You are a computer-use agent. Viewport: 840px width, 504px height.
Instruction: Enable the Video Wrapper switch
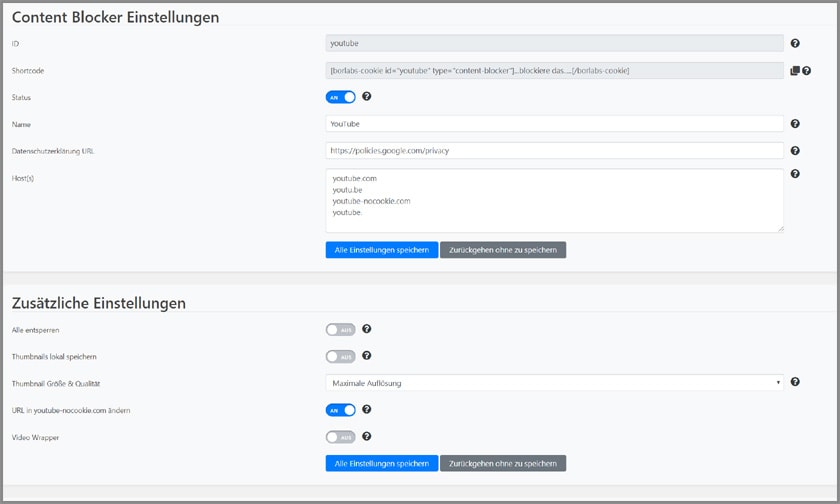click(x=340, y=437)
